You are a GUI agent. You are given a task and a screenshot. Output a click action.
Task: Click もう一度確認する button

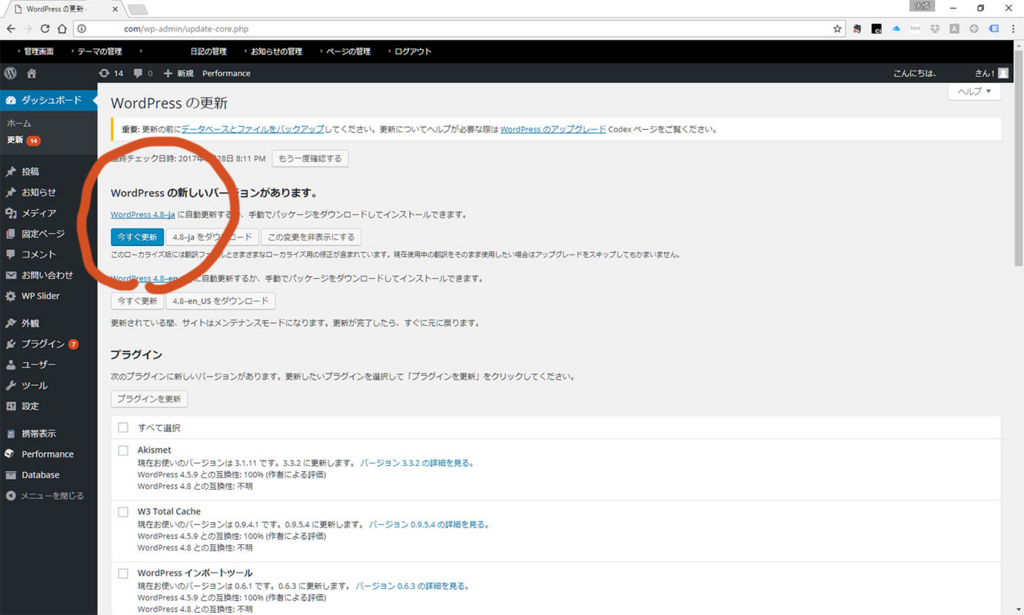coord(310,159)
